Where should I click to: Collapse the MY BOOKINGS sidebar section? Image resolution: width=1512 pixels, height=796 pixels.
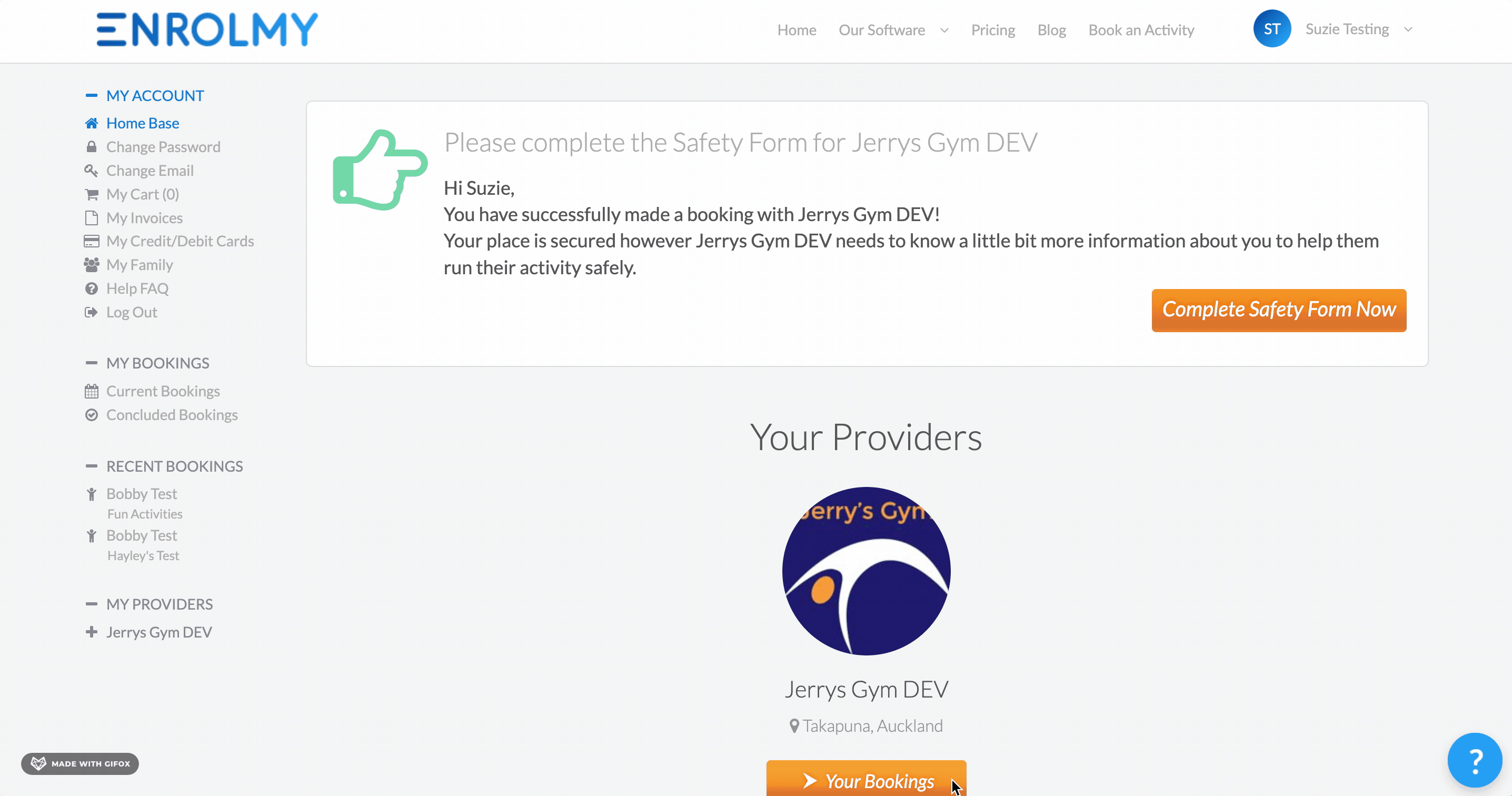(x=92, y=363)
